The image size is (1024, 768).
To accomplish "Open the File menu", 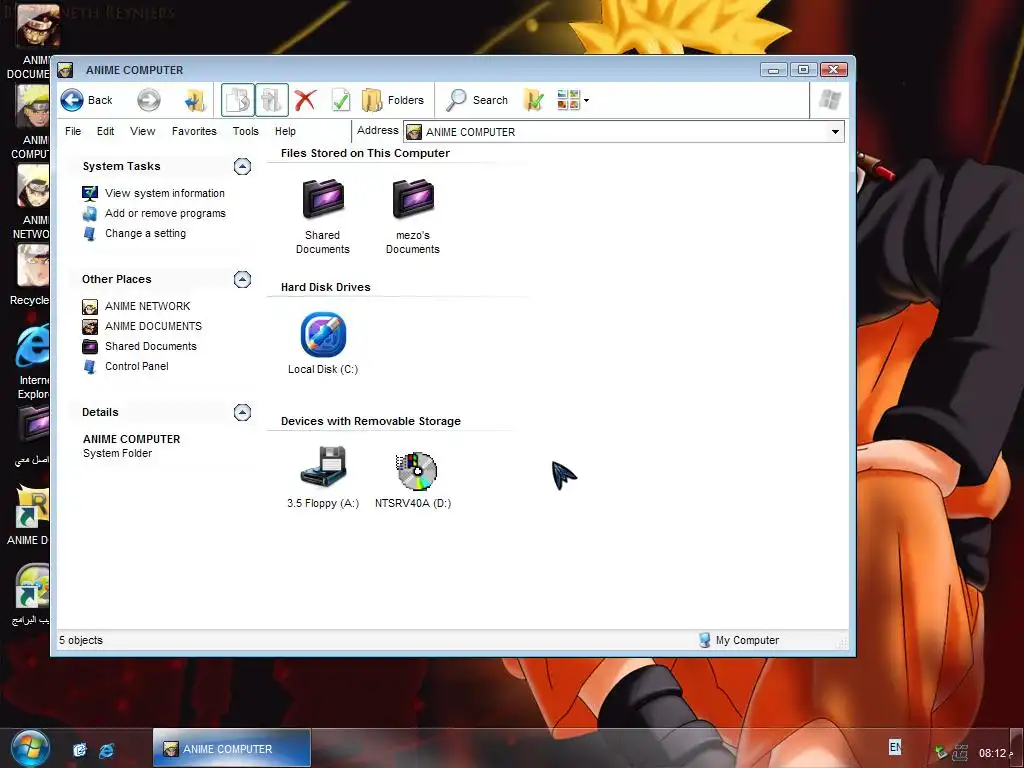I will point(73,131).
